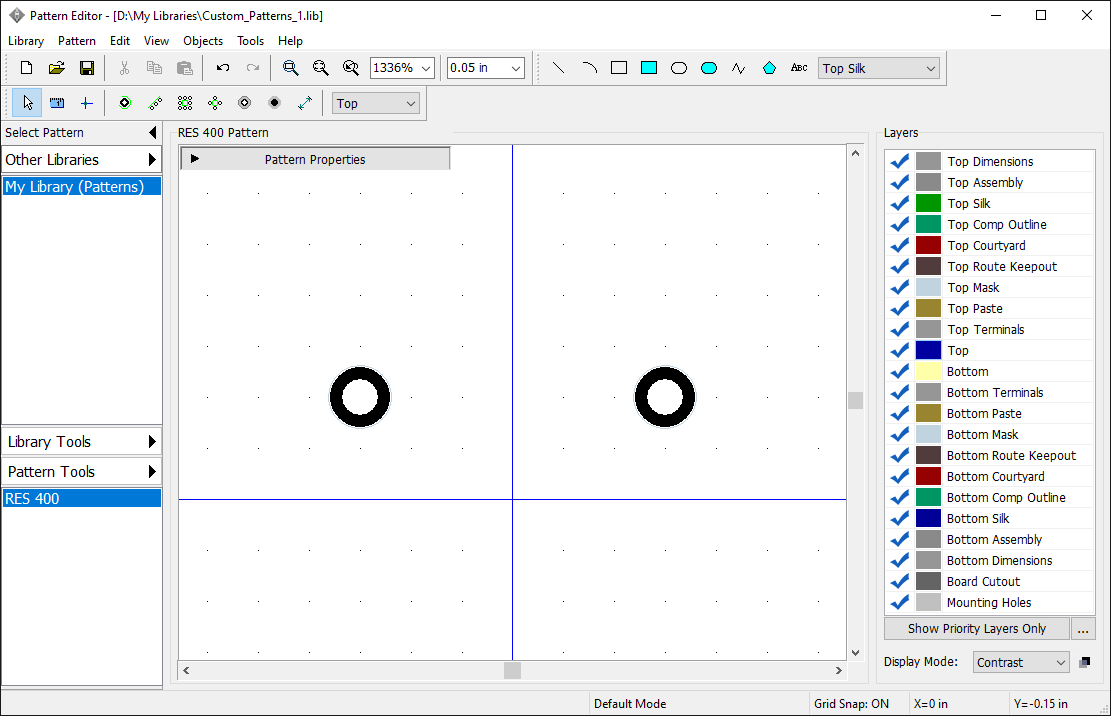Open the 0.05 in grid size dropdown

click(x=516, y=68)
